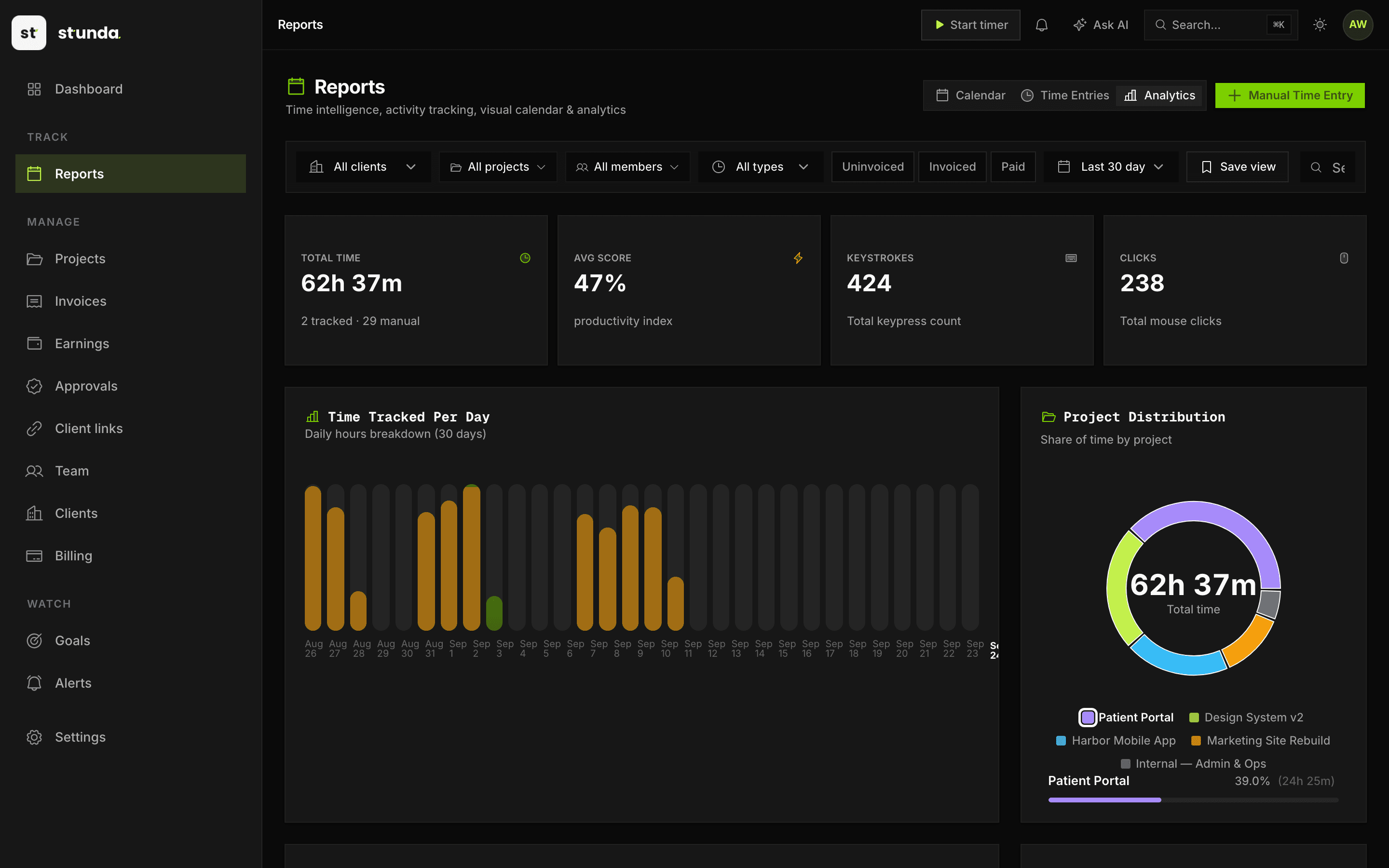1389x868 pixels.
Task: Open Alerts in the sidebar
Action: tap(130, 683)
